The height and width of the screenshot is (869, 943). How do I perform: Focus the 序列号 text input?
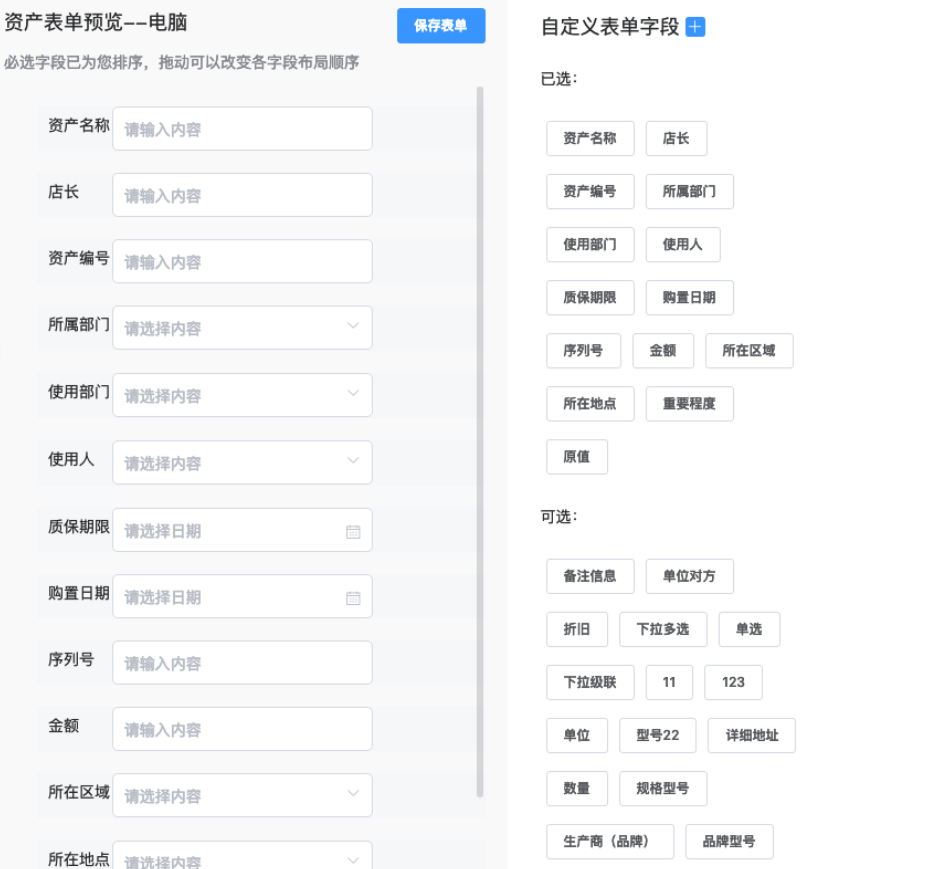pyautogui.click(x=242, y=663)
